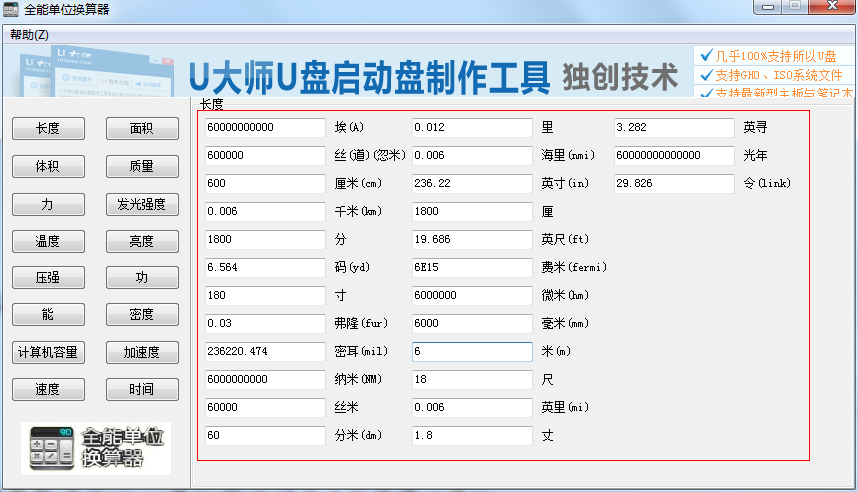858x492 pixels.
Task: Choose the 温度 category button
Action: point(48,241)
